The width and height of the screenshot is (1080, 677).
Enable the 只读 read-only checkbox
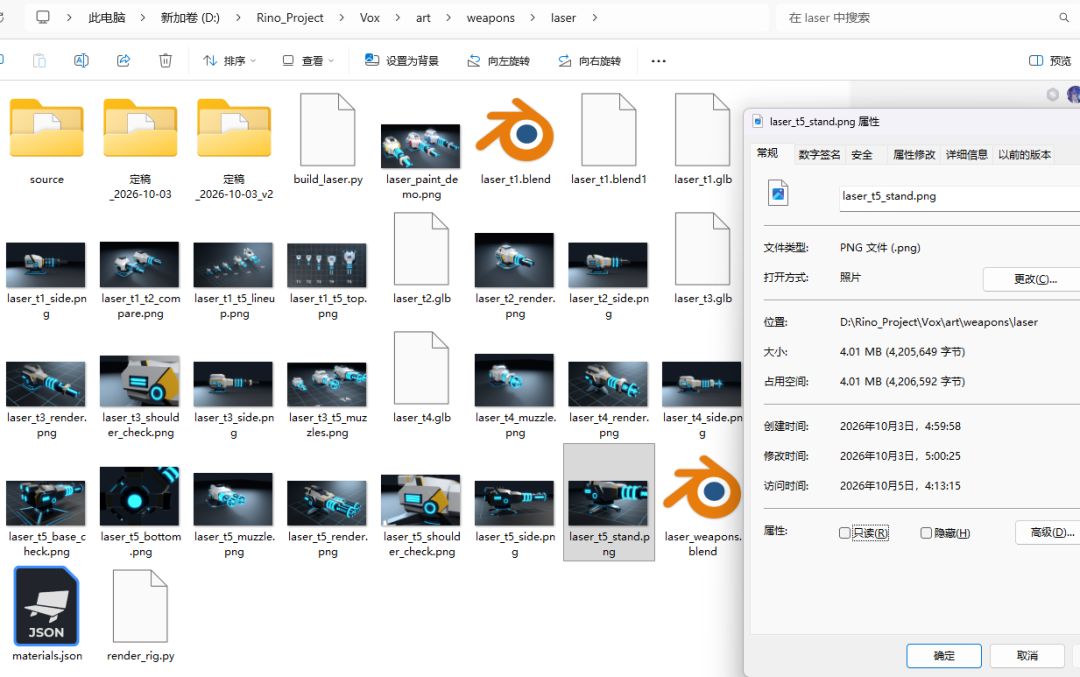[x=844, y=533]
